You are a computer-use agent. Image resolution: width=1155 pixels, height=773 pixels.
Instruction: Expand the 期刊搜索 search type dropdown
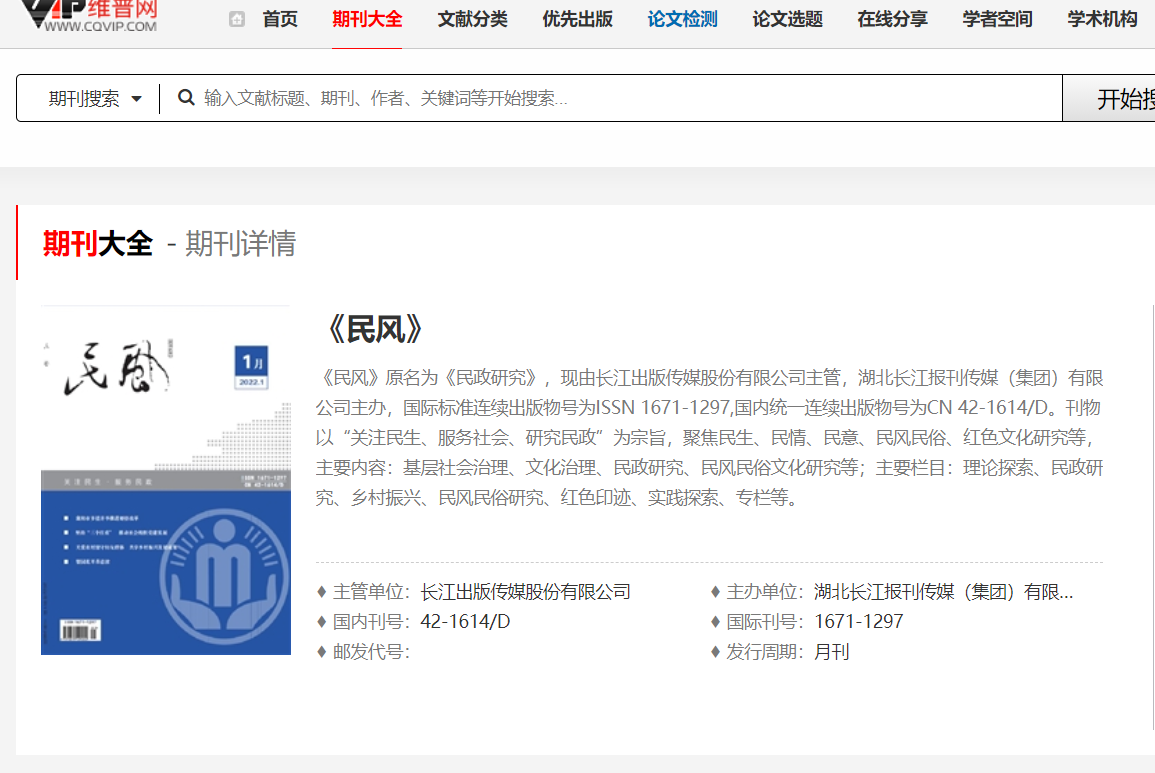(94, 98)
